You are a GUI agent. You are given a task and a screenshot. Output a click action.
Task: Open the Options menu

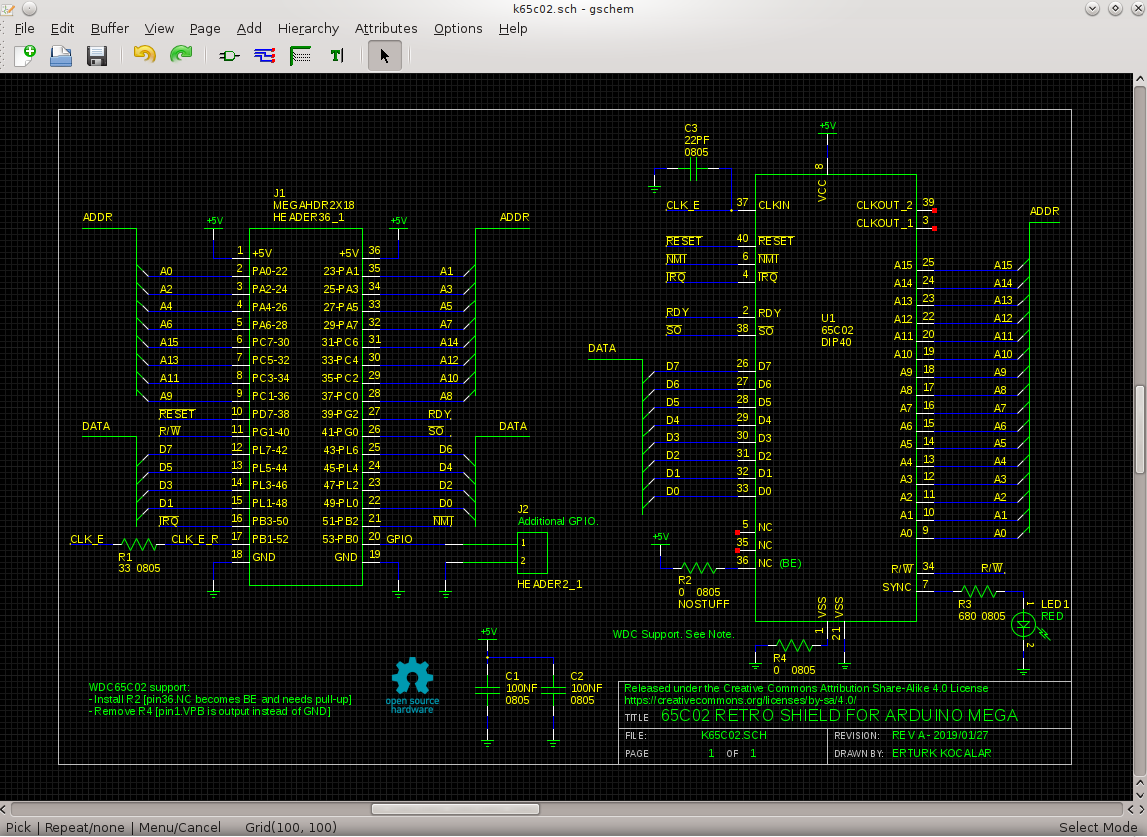tap(458, 29)
